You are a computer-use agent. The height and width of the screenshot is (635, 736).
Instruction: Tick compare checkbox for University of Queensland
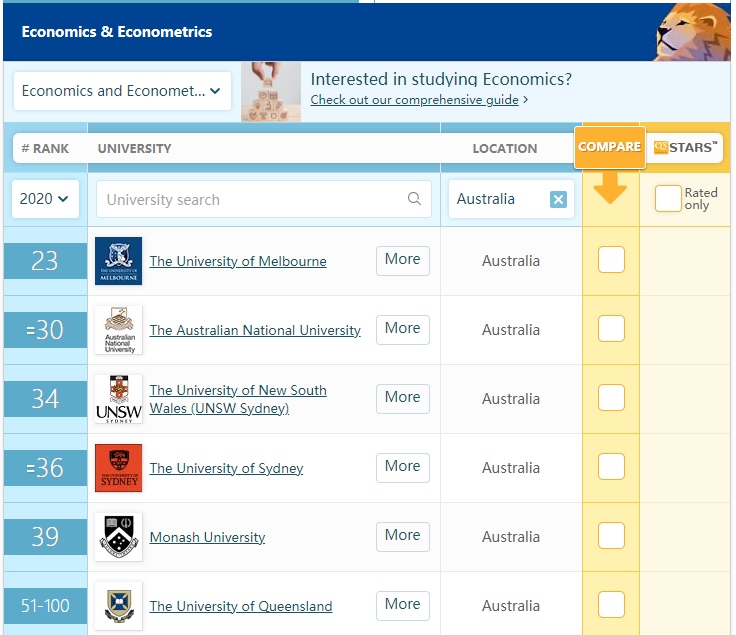pos(611,604)
